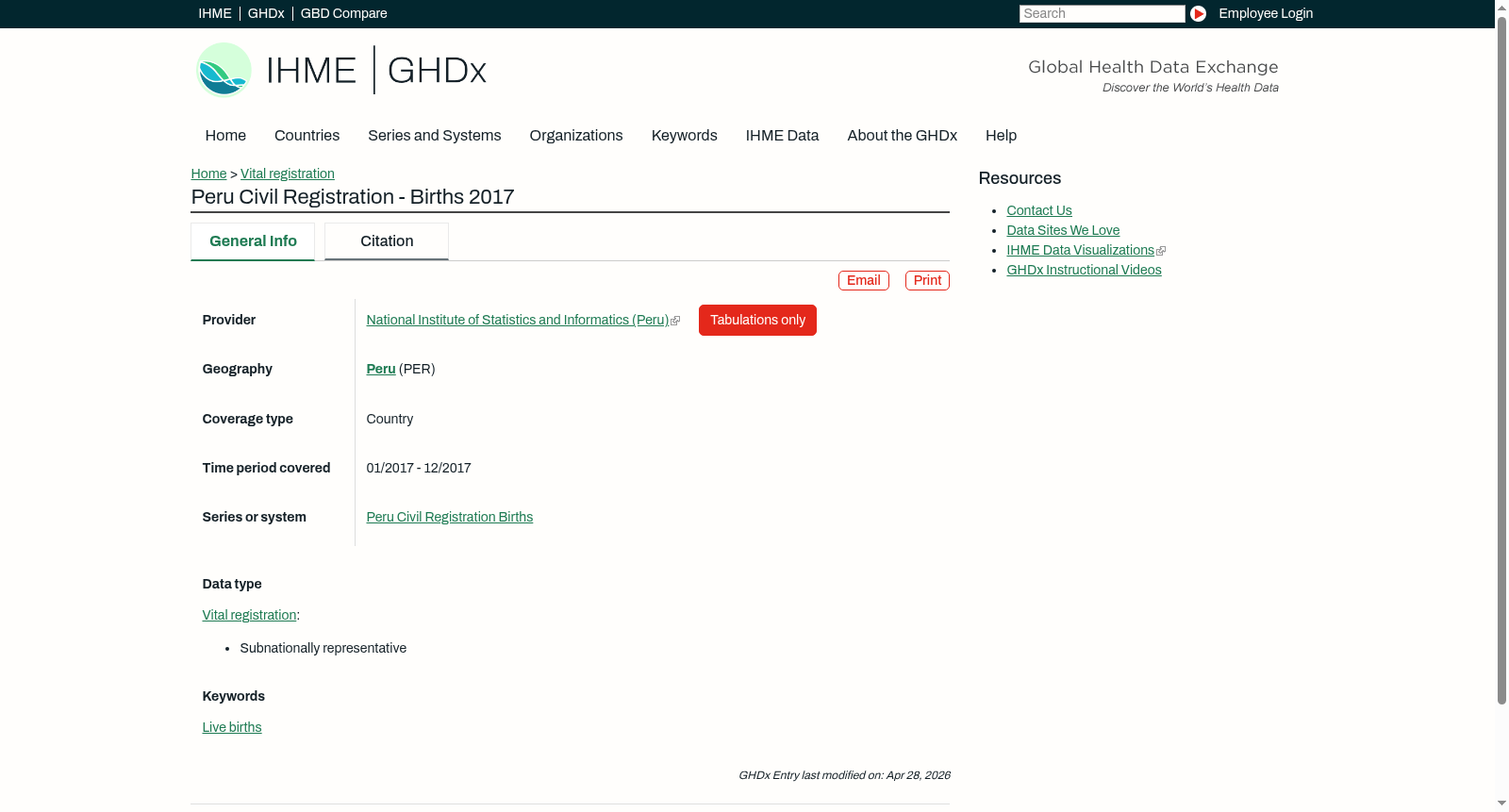Click the Email button
The width and height of the screenshot is (1509, 812).
[x=864, y=280]
